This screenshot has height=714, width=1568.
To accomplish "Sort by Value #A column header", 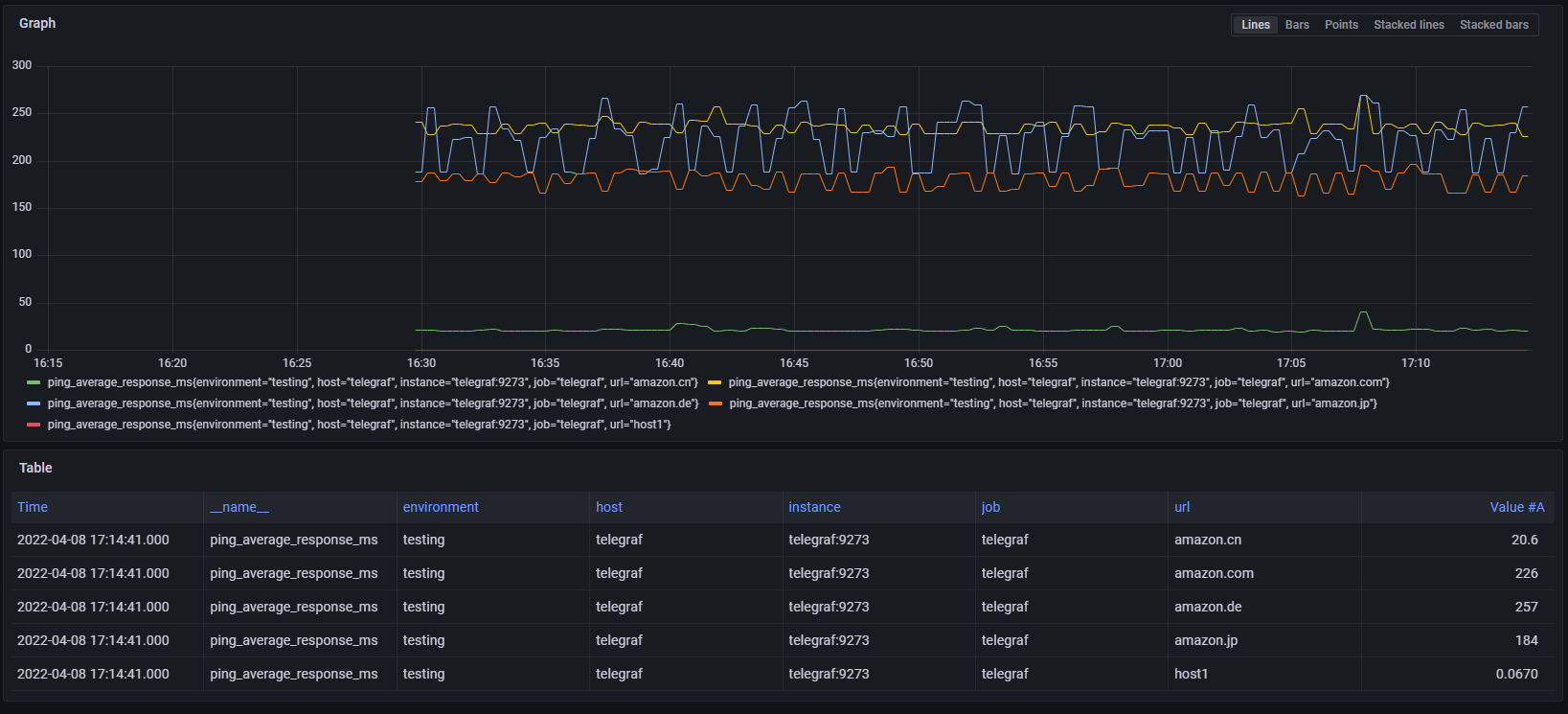I will pos(1516,507).
